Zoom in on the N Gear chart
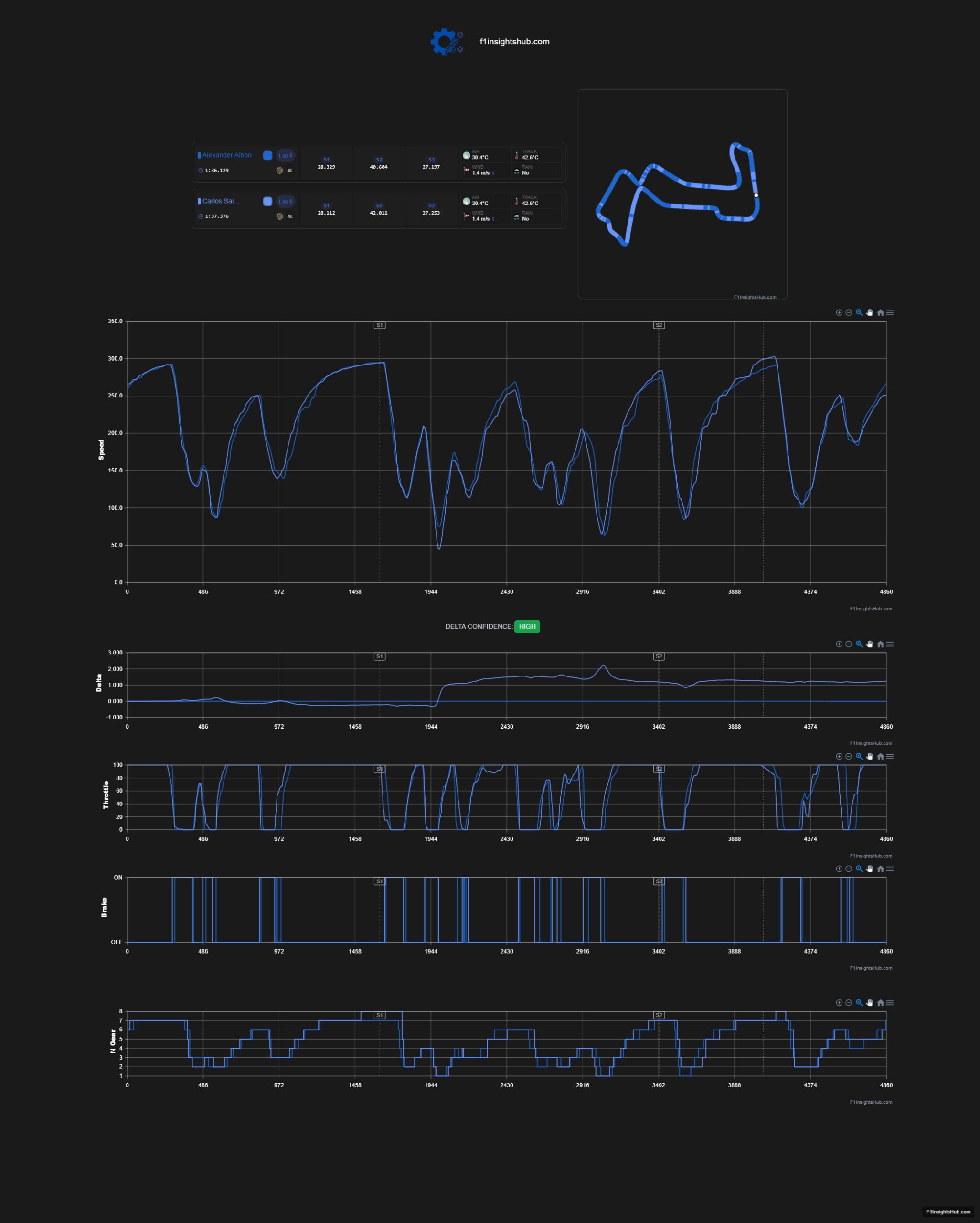The image size is (980, 1223). (x=839, y=1002)
